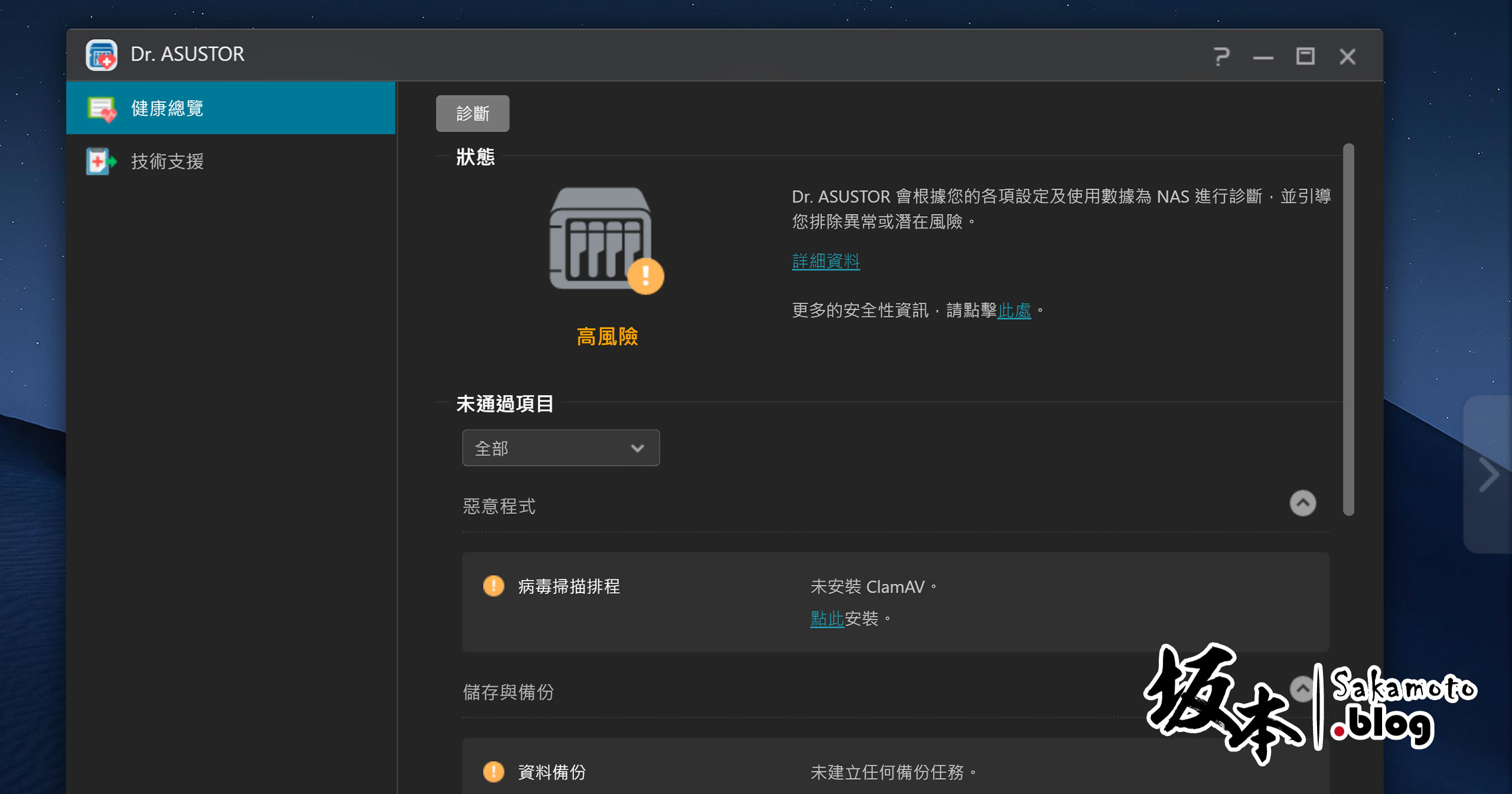Open the 全部 filter dropdown
This screenshot has width=1512, height=794.
(x=561, y=448)
